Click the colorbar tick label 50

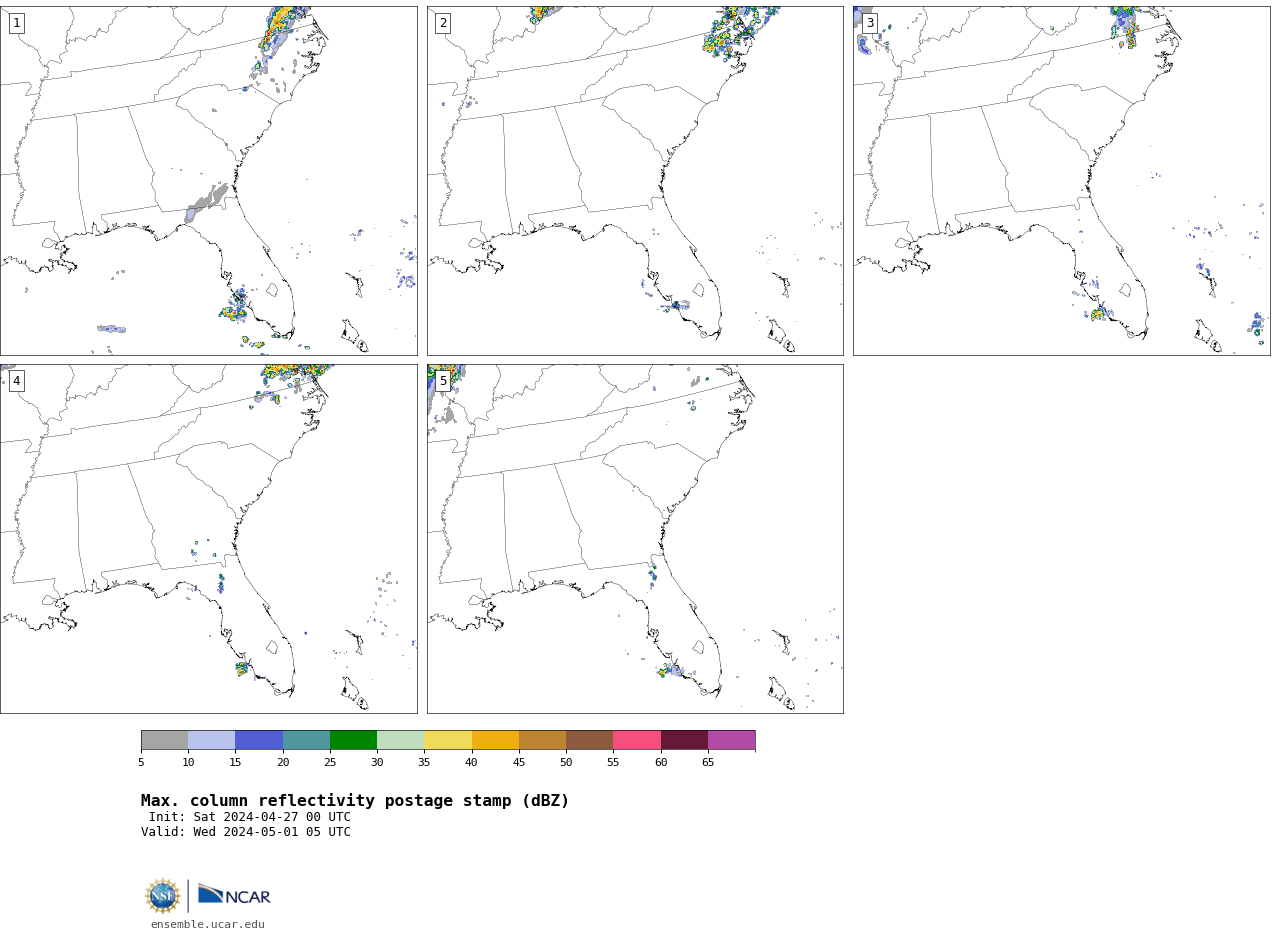click(x=566, y=763)
